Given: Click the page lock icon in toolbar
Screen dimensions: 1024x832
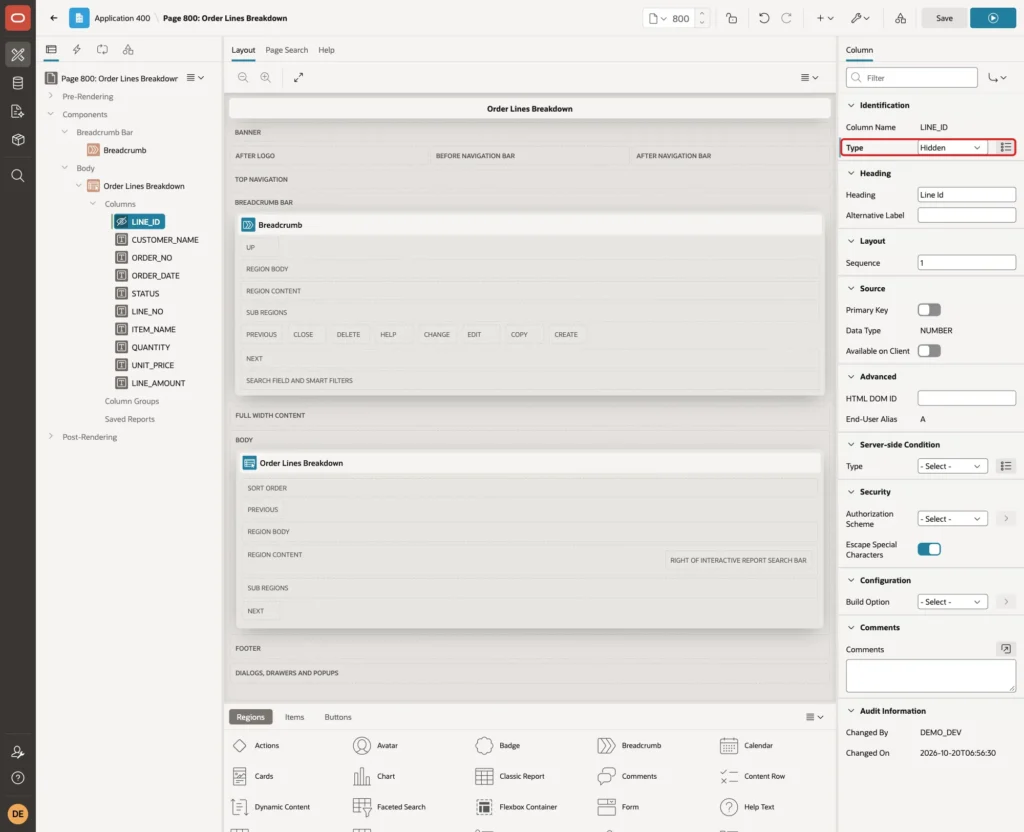Looking at the screenshot, I should click(x=731, y=18).
